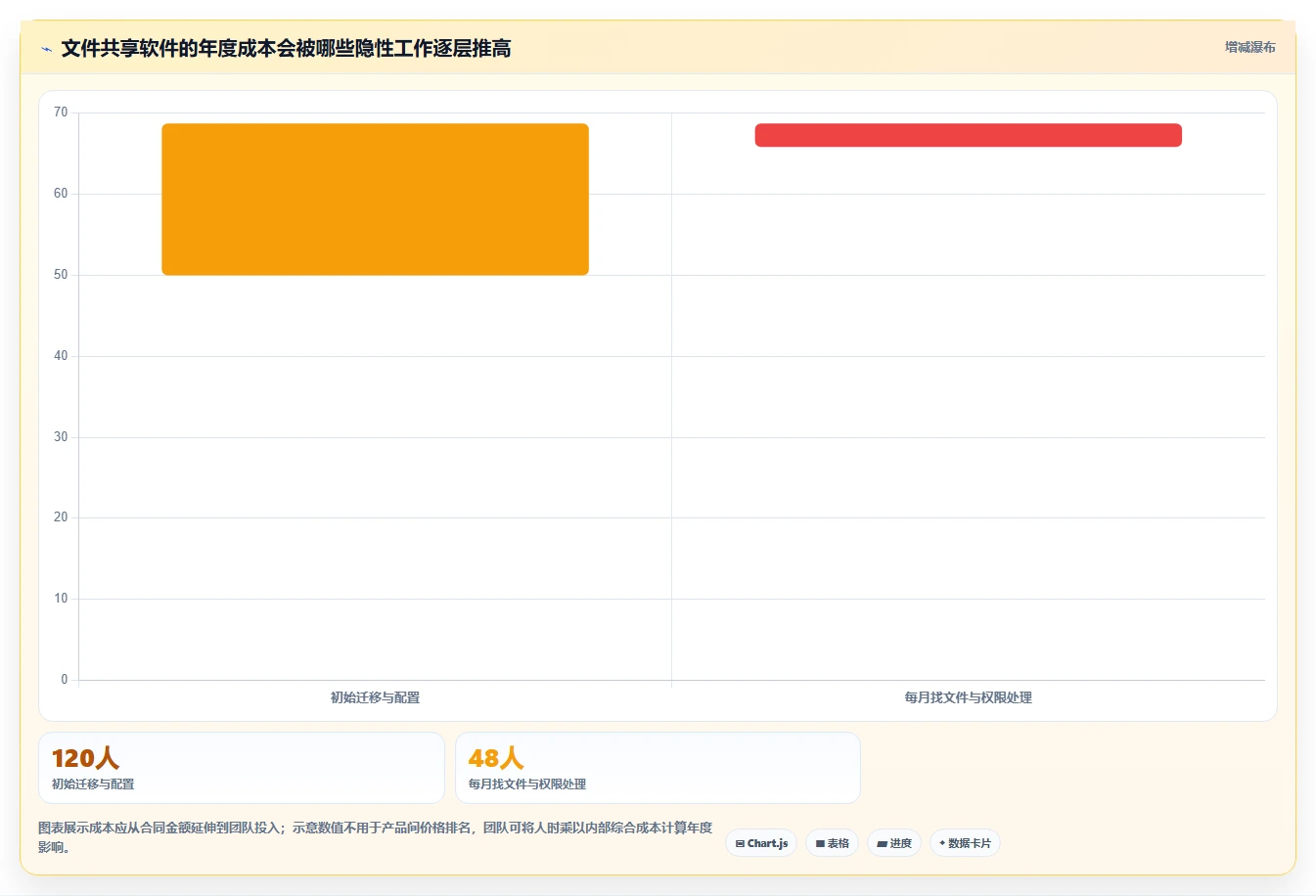The image size is (1316, 896).
Task: Click x-axis label 每月找文件与权限处理
Action: (968, 697)
